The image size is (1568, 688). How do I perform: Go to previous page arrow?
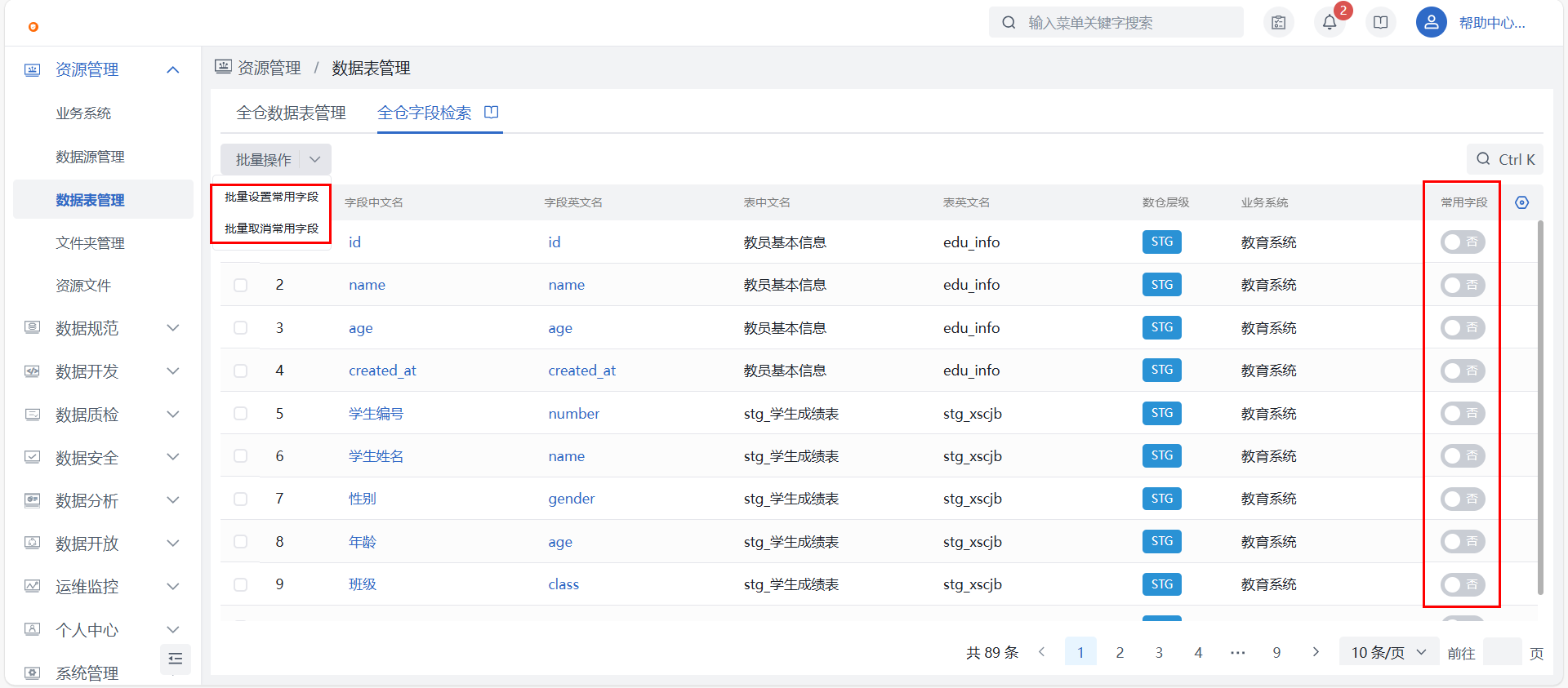point(1041,652)
